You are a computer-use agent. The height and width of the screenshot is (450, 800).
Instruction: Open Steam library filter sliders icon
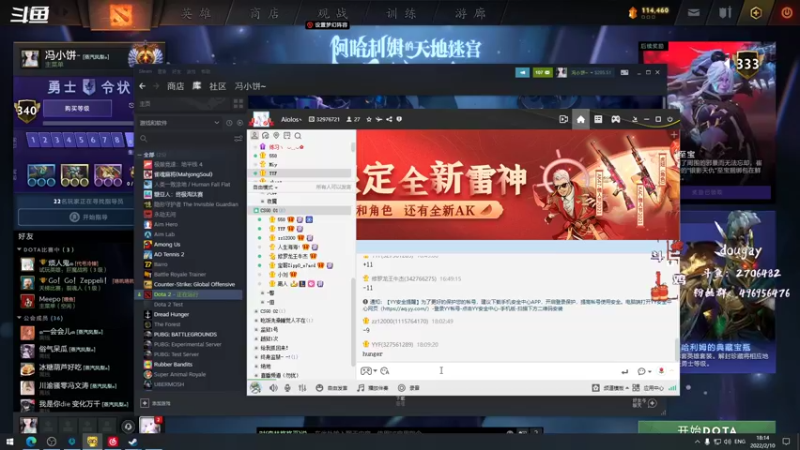[x=238, y=139]
